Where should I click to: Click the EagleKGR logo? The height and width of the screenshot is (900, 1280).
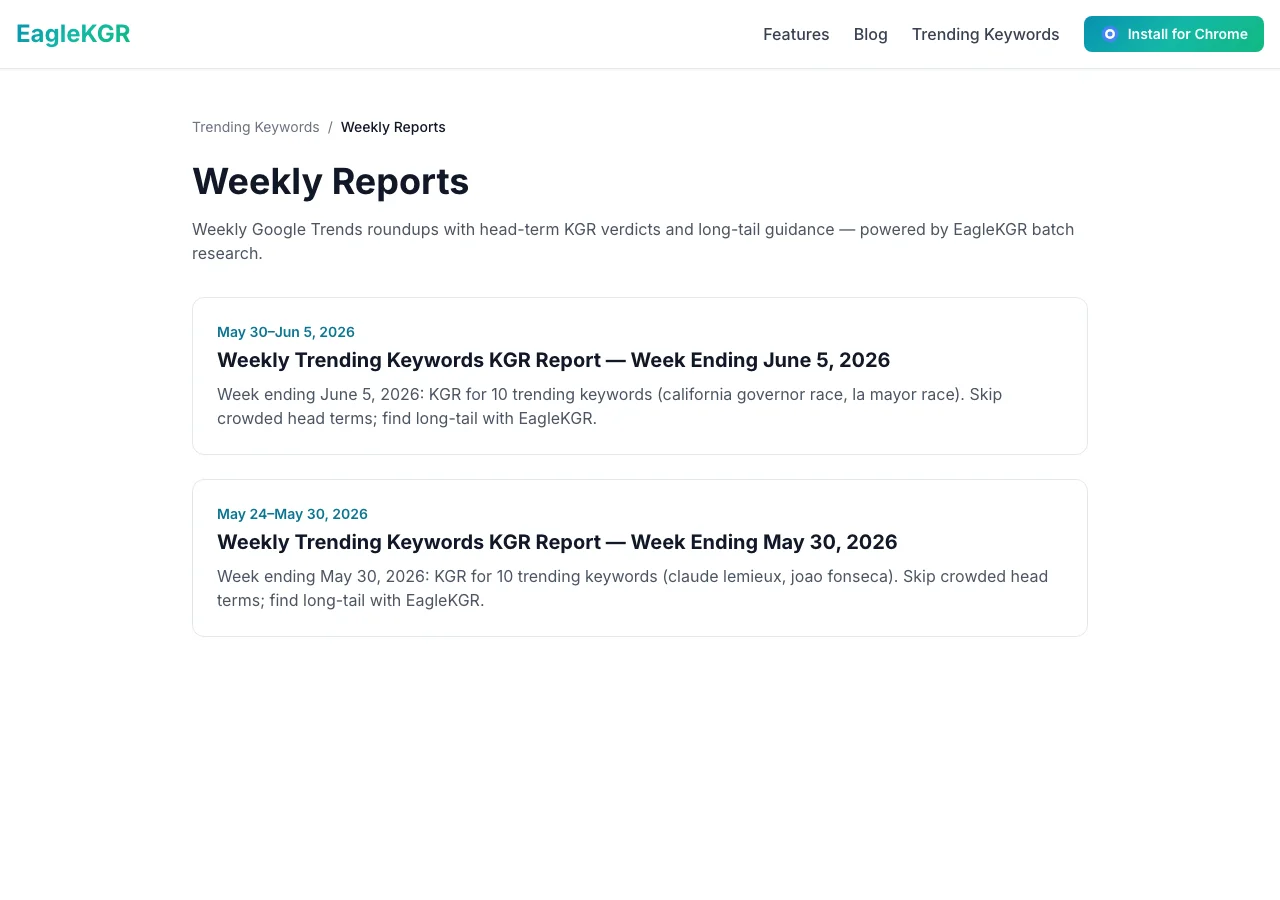(x=73, y=34)
